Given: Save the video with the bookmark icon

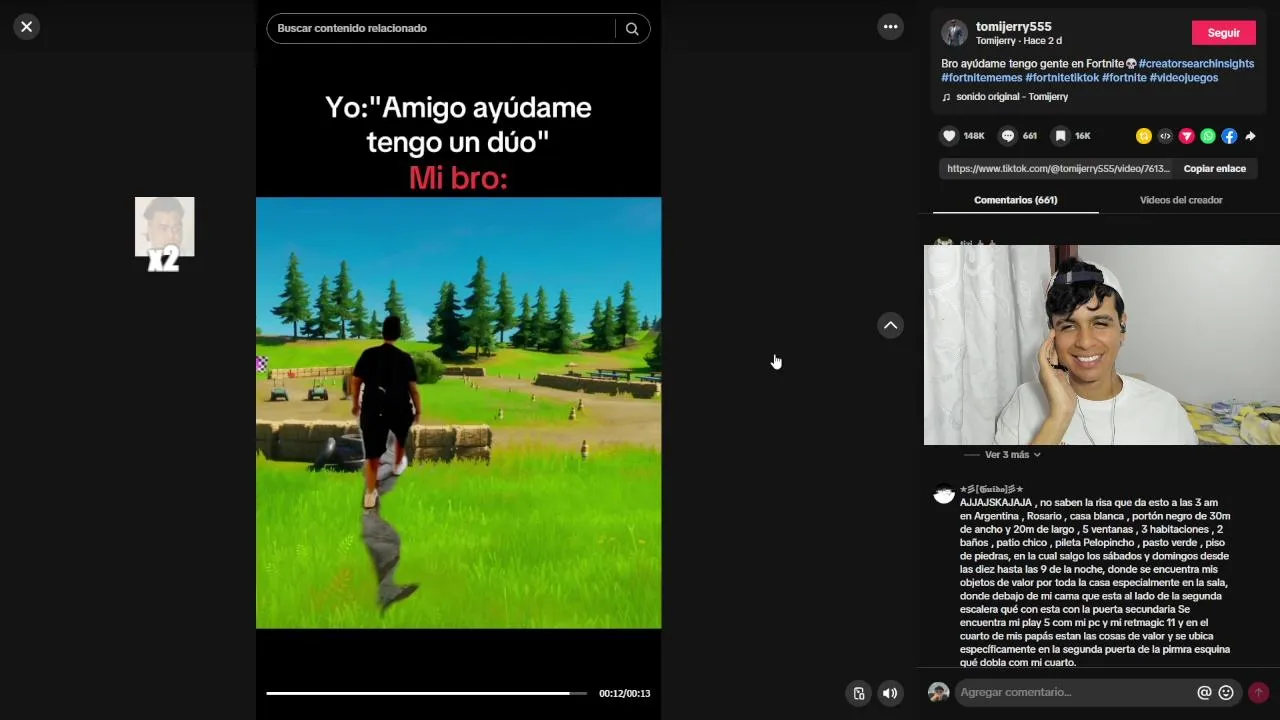Looking at the screenshot, I should click(1060, 136).
